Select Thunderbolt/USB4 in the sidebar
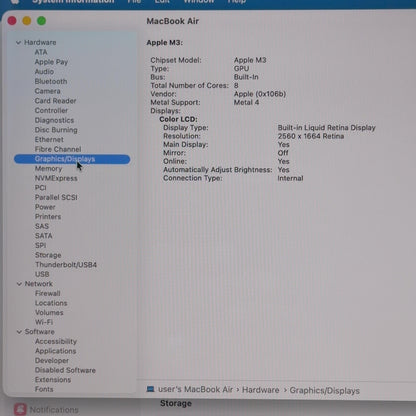 [x=66, y=265]
